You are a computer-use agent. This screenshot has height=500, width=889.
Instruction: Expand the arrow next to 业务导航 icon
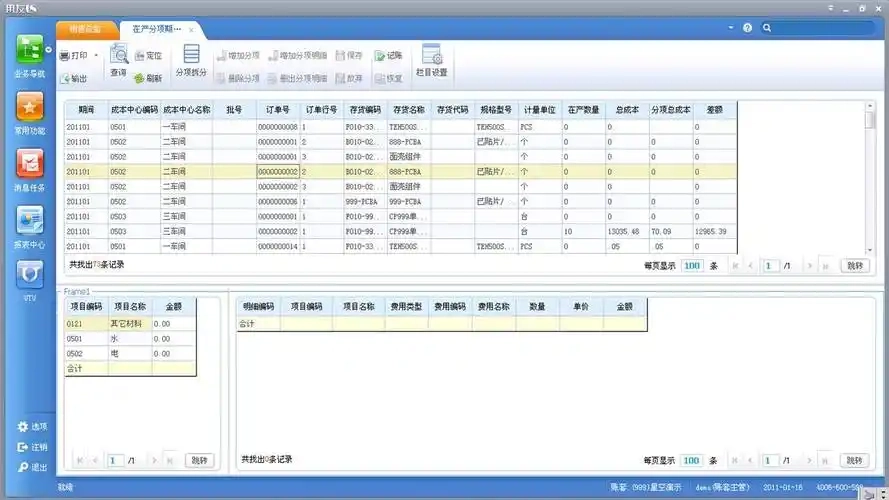click(x=49, y=50)
